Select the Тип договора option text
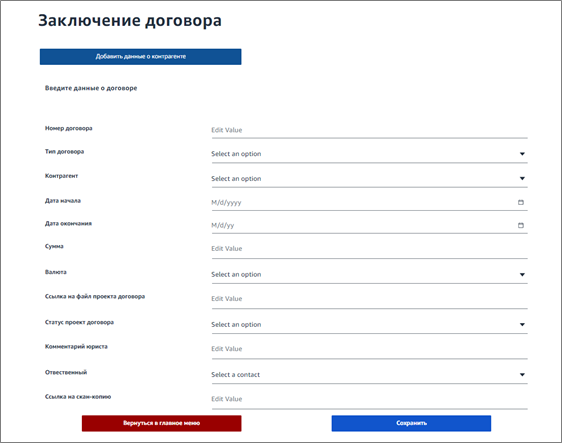This screenshot has width=562, height=443. (236, 154)
